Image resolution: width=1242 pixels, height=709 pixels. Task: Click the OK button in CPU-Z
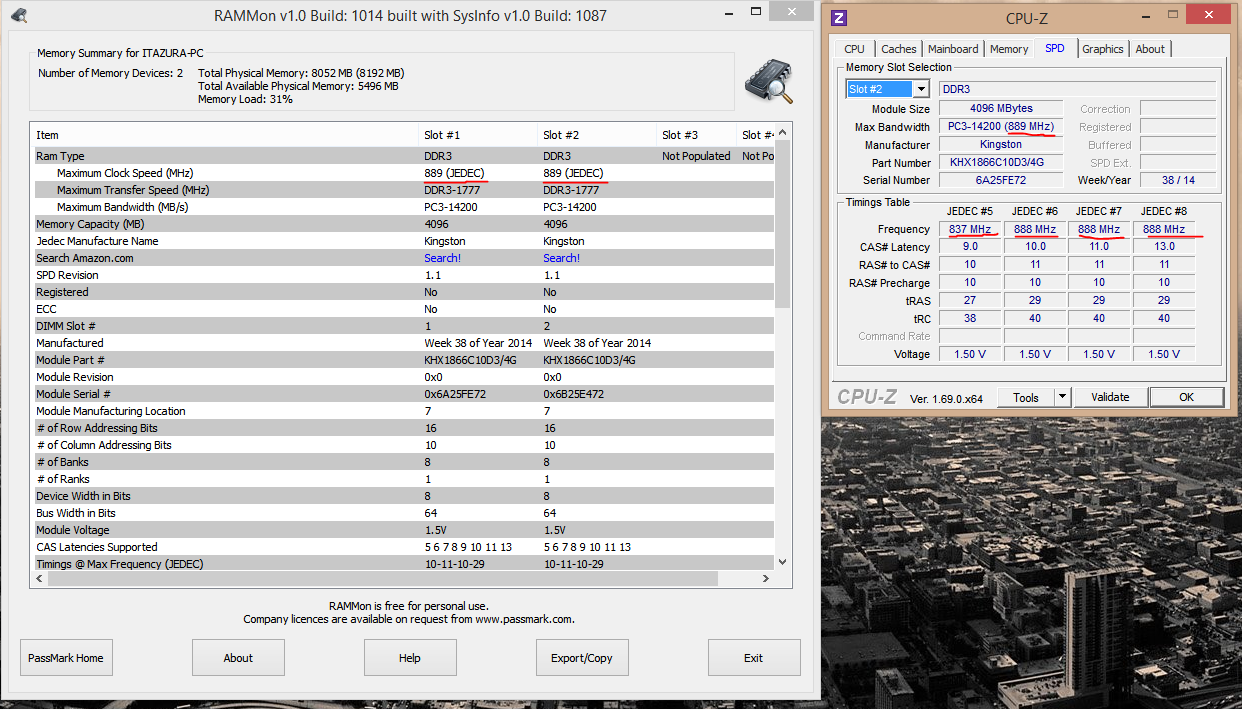click(1186, 397)
